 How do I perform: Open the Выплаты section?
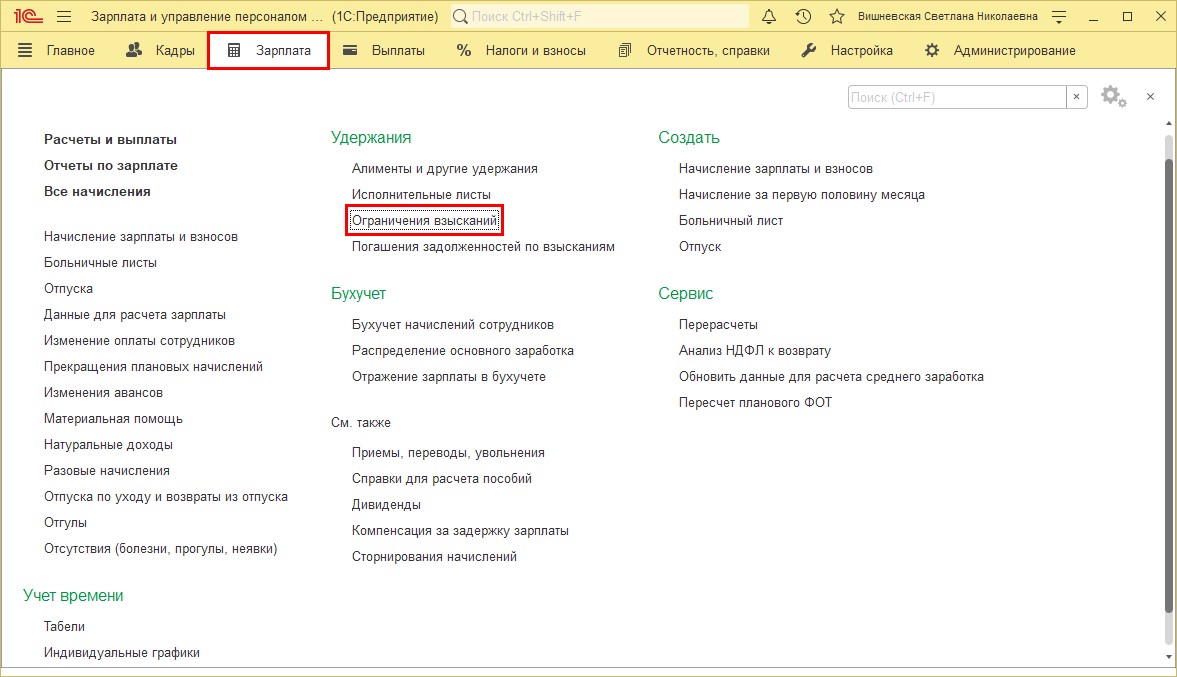(x=384, y=50)
